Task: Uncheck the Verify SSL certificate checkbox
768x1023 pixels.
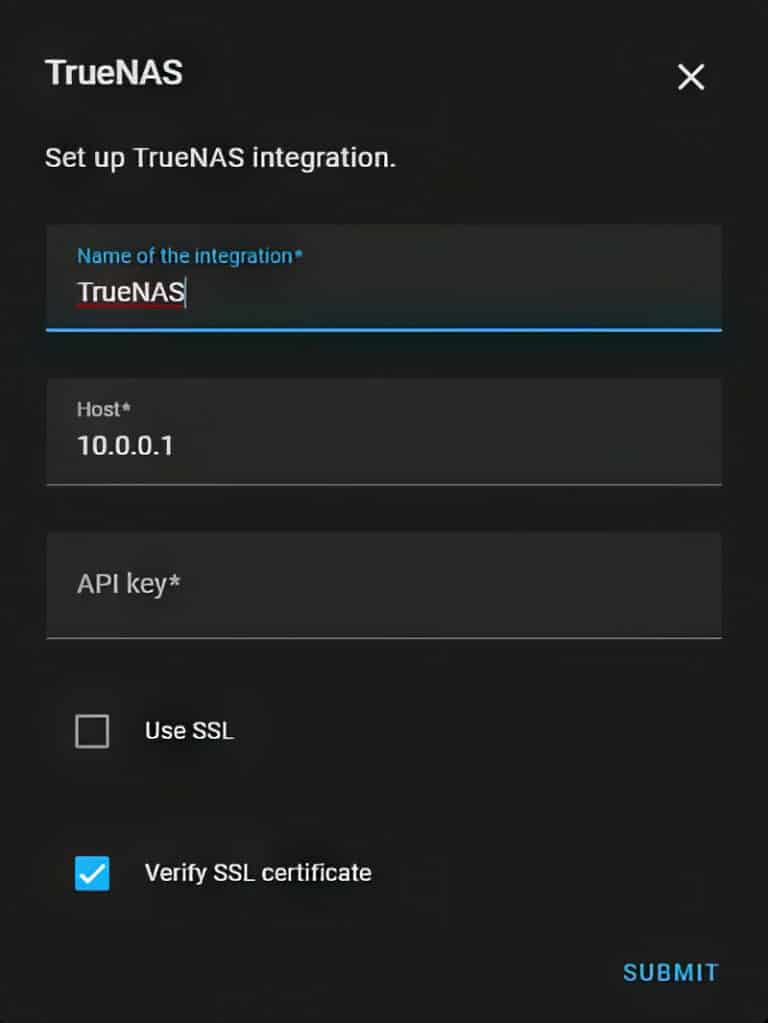Action: [92, 873]
